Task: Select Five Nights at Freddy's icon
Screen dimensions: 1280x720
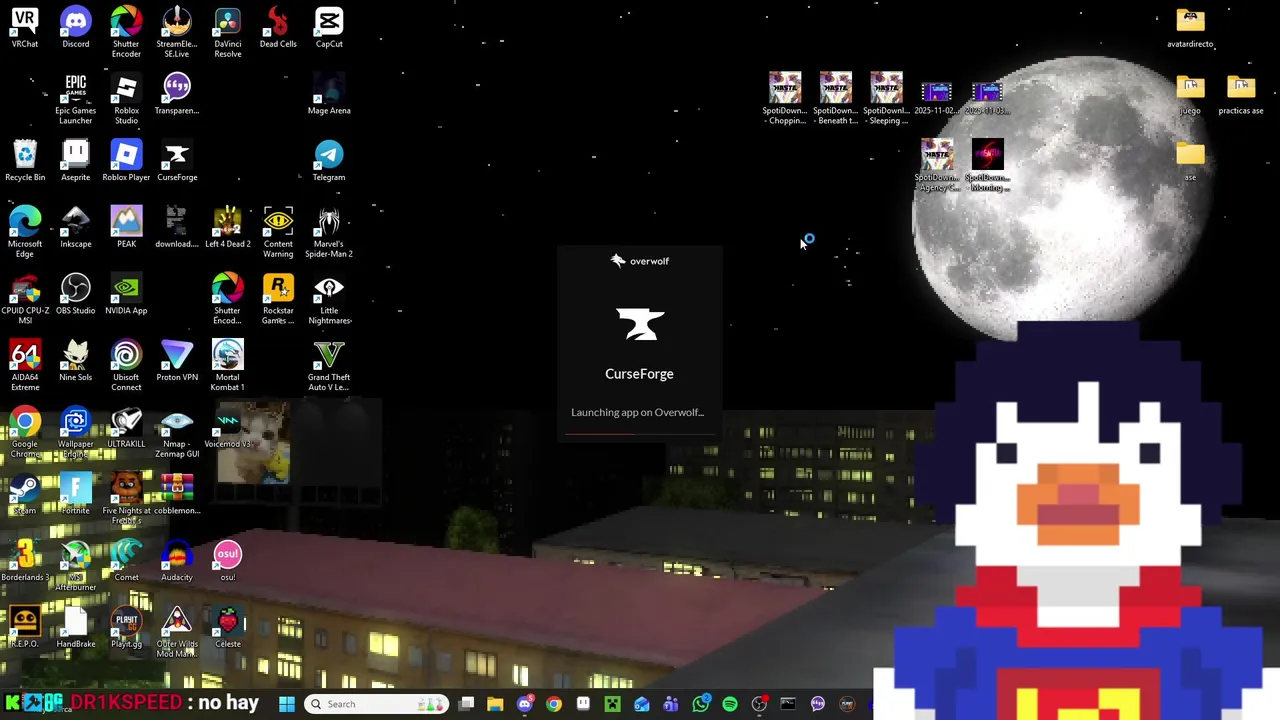Action: (x=126, y=499)
